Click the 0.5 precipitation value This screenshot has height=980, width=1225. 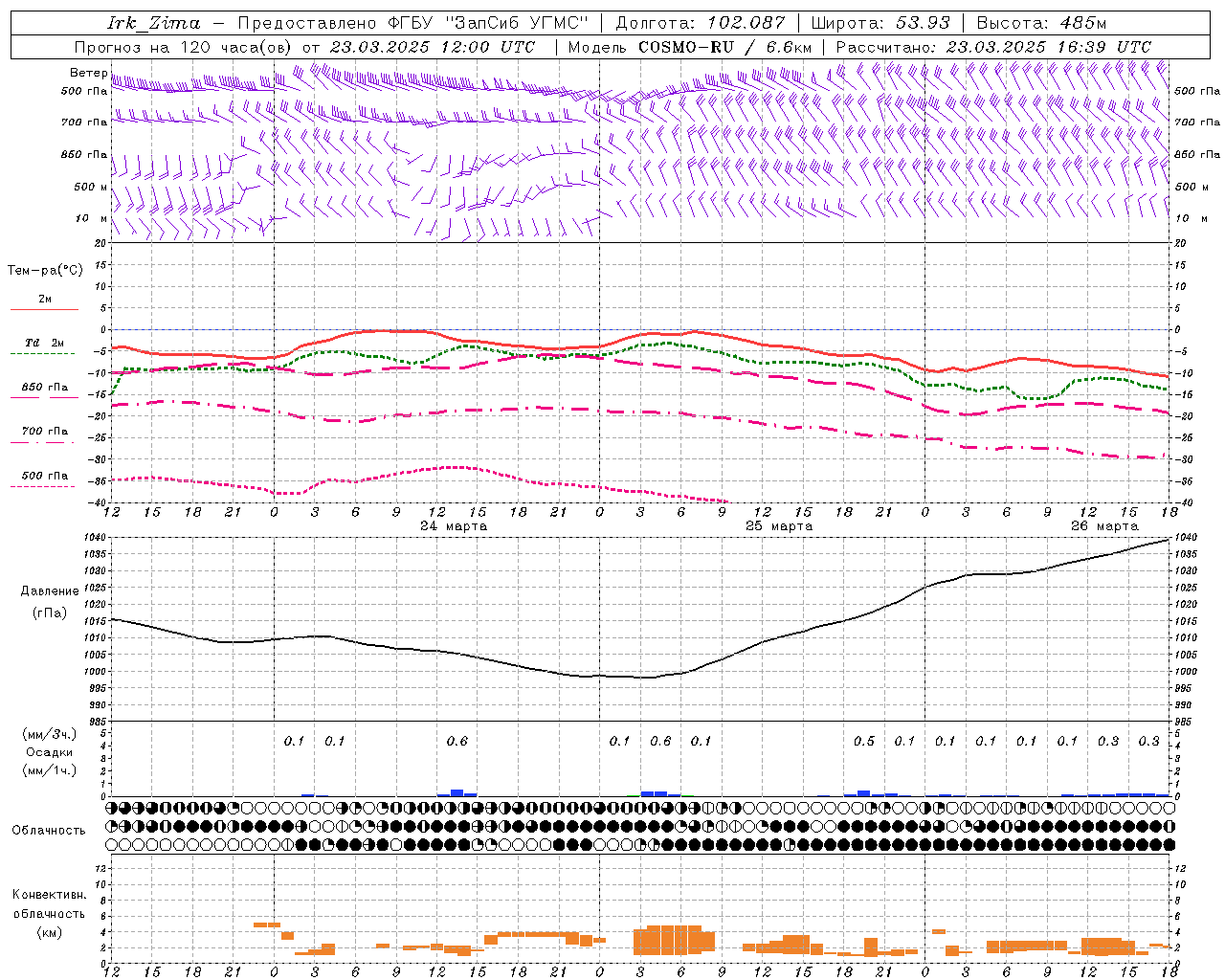[864, 742]
